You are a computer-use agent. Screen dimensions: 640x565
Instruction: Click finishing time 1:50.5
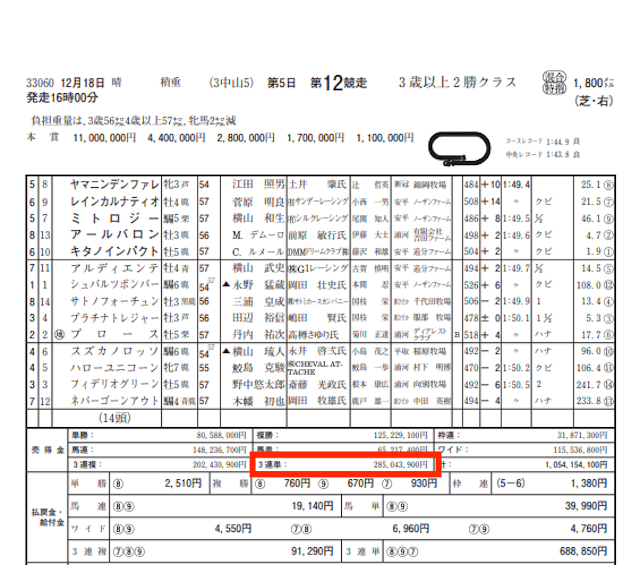[516, 385]
